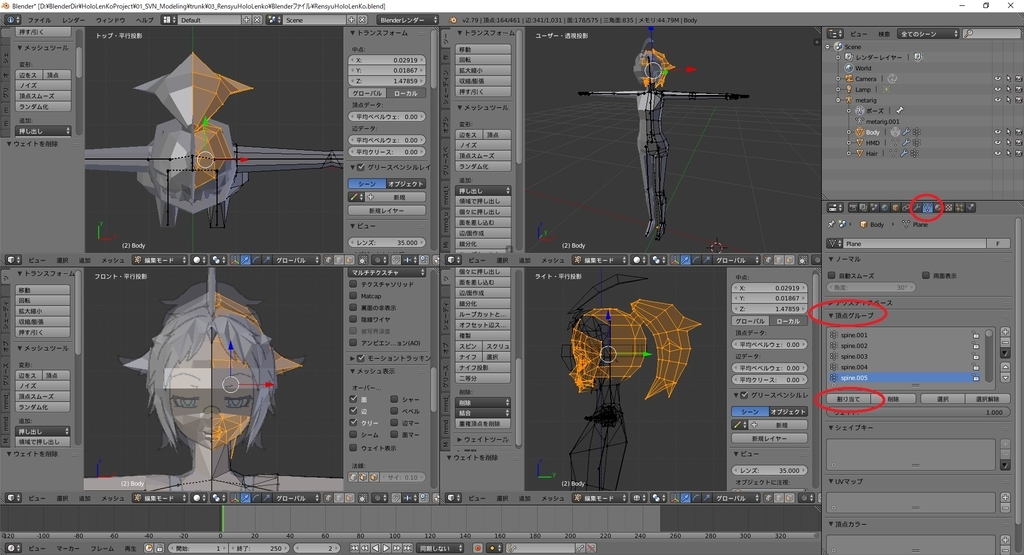Toggle visibility eye for the Hair mesh
The height and width of the screenshot is (555, 1024).
998,153
